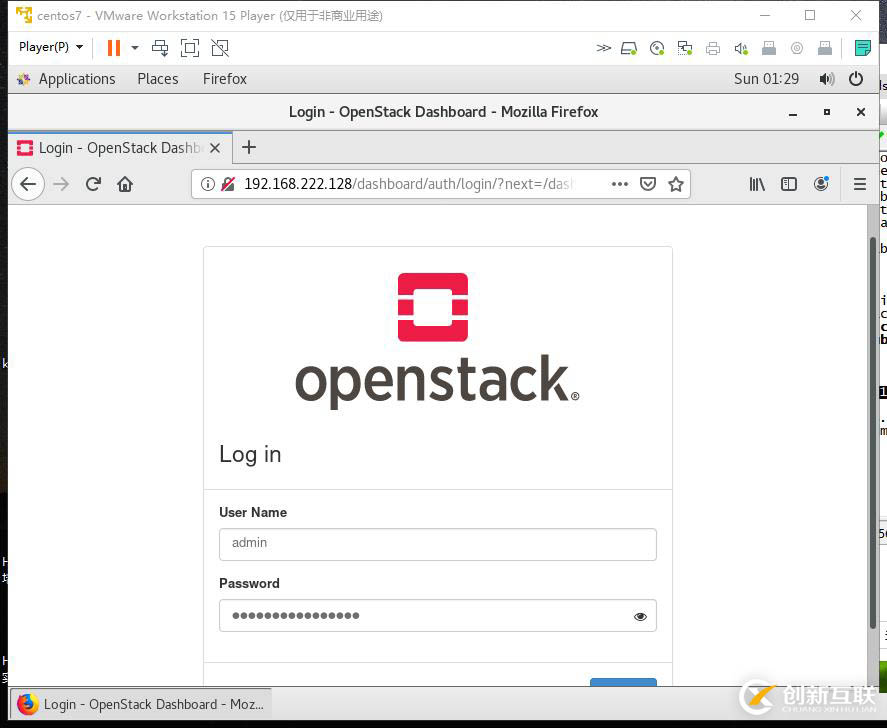The height and width of the screenshot is (728, 887).
Task: Open a new Firefox tab
Action: click(x=249, y=148)
